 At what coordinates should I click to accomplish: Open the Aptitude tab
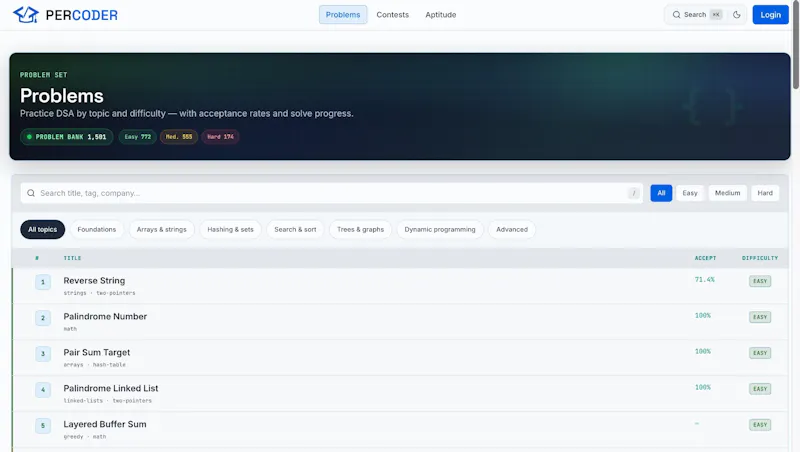click(x=441, y=15)
